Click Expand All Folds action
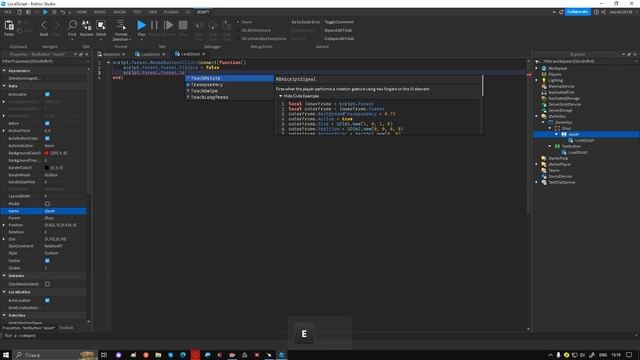 click(338, 30)
